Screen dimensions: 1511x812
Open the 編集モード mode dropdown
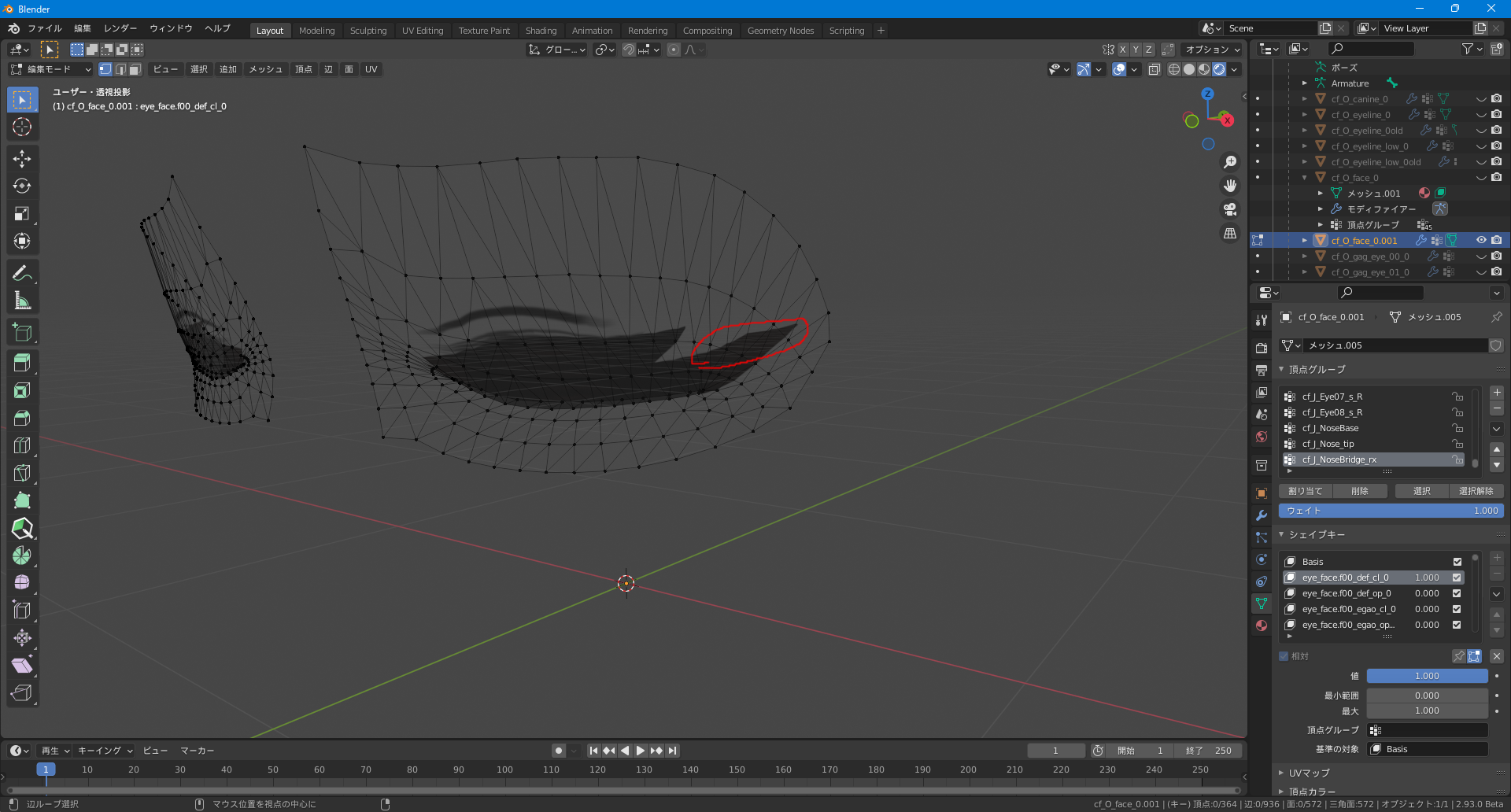50,69
